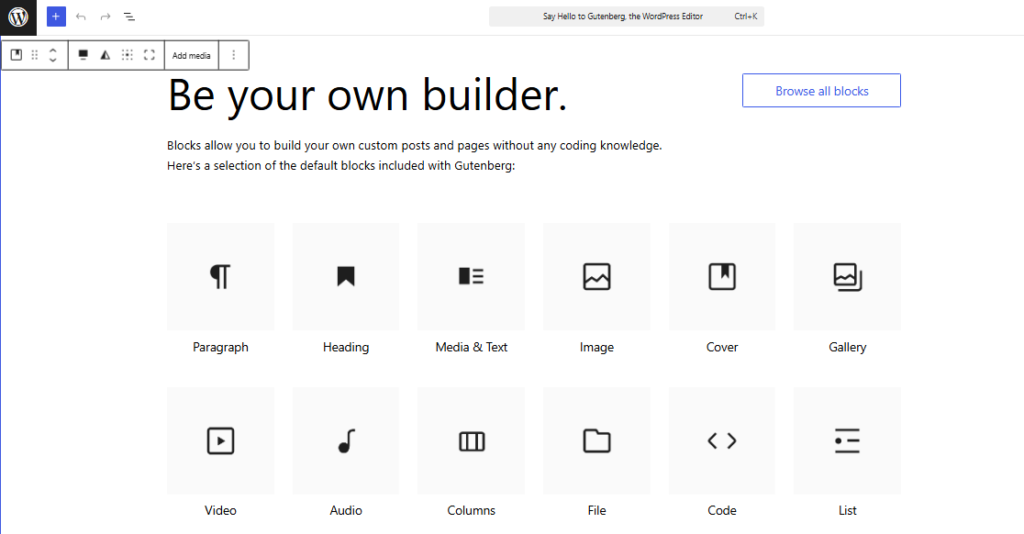This screenshot has width=1024, height=534.
Task: Click the "Be your own builder." heading
Action: point(367,95)
